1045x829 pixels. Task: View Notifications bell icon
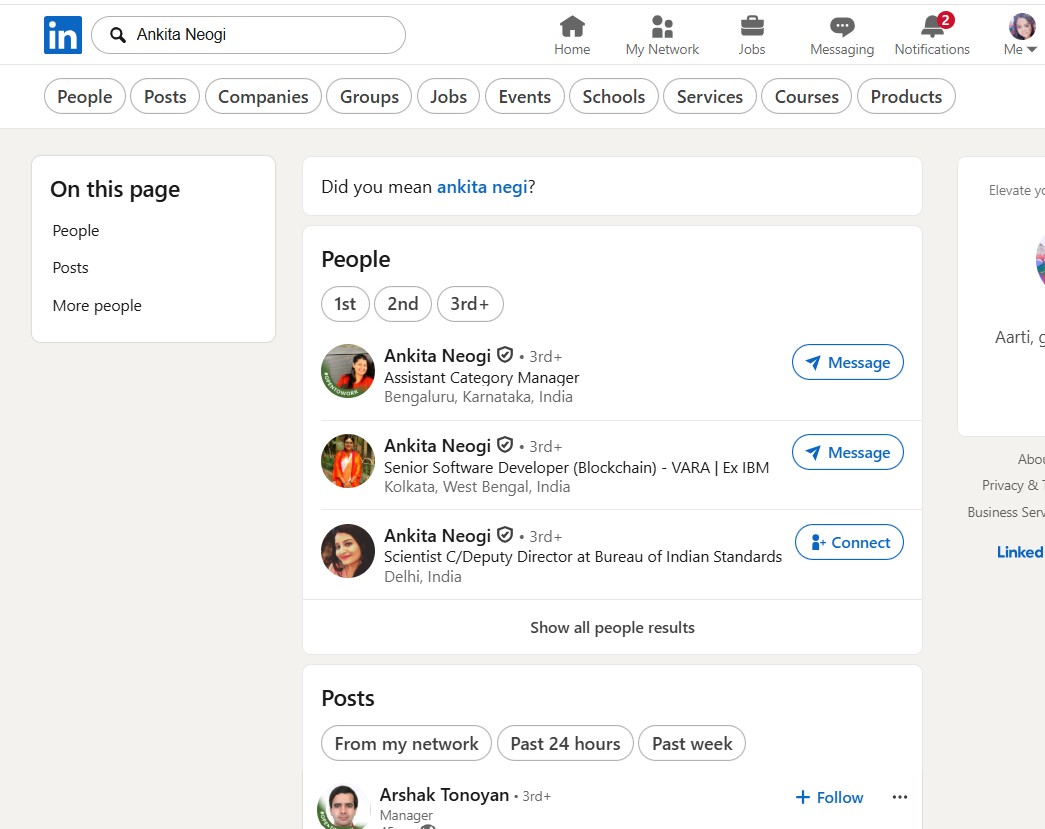click(932, 27)
